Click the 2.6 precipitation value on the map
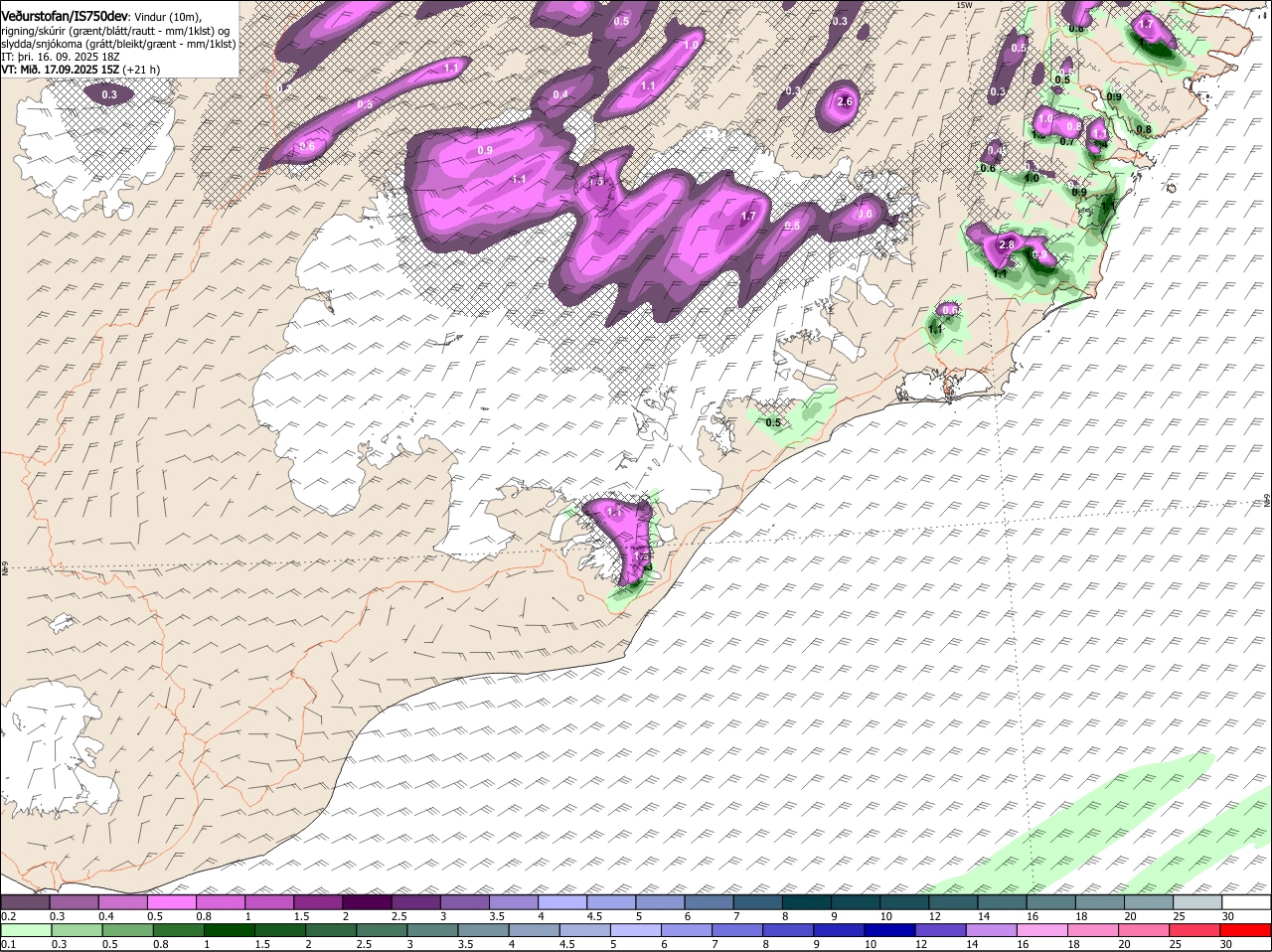The height and width of the screenshot is (952, 1272). 846,102
